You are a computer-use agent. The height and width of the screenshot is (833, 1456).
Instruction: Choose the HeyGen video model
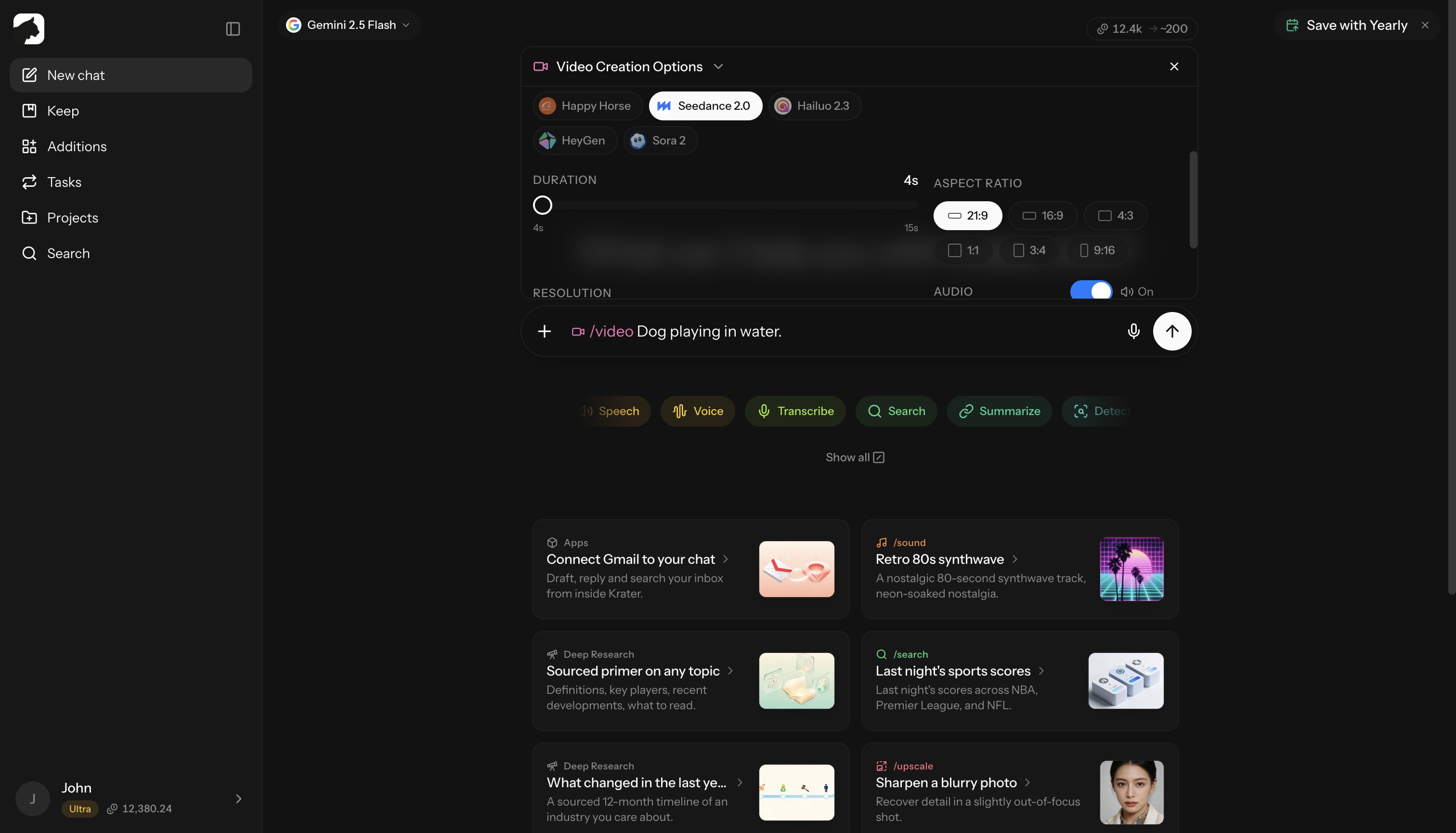pyautogui.click(x=574, y=140)
